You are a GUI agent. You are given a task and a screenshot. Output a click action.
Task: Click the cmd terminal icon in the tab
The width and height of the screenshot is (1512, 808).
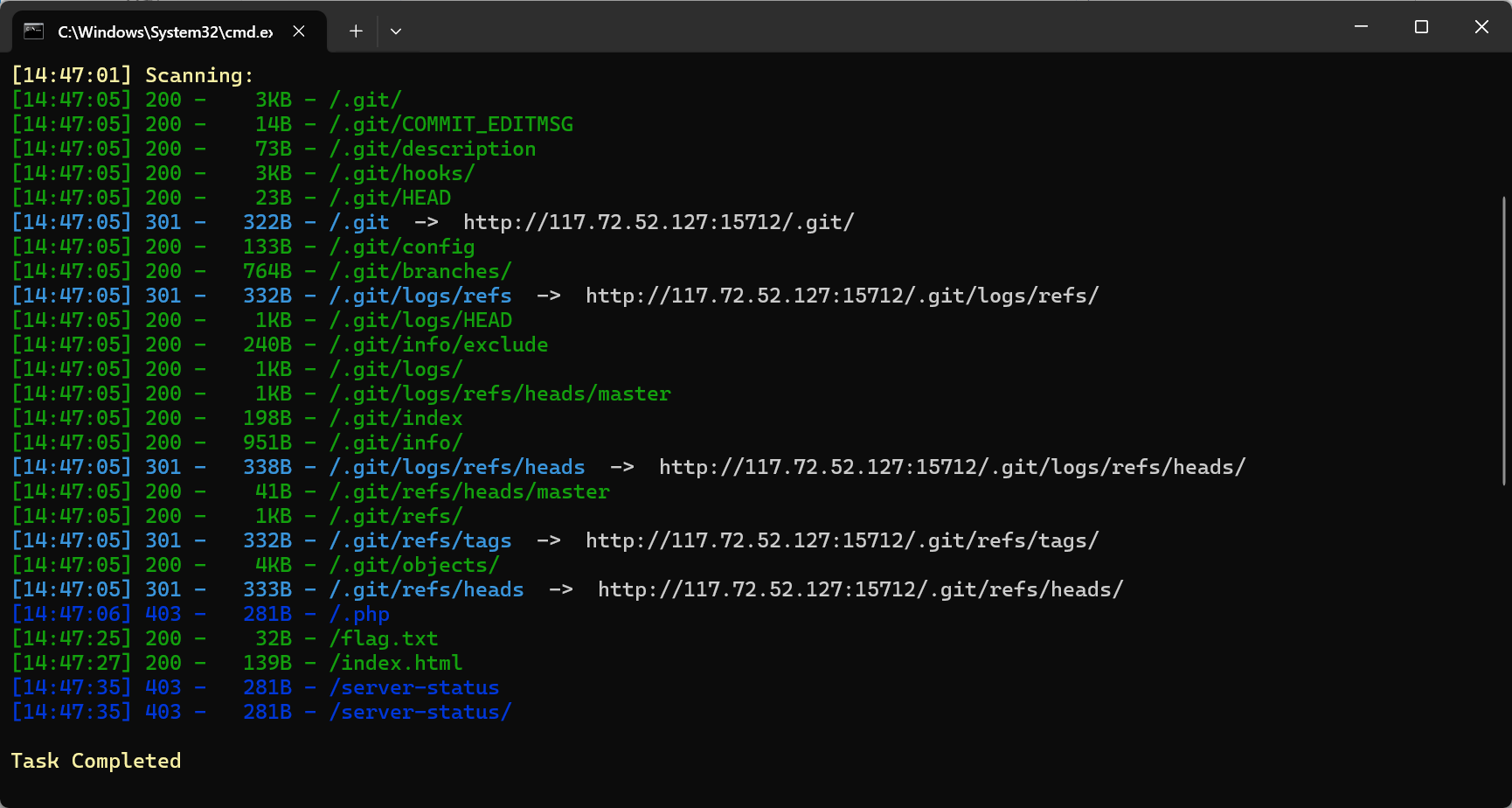[x=34, y=31]
